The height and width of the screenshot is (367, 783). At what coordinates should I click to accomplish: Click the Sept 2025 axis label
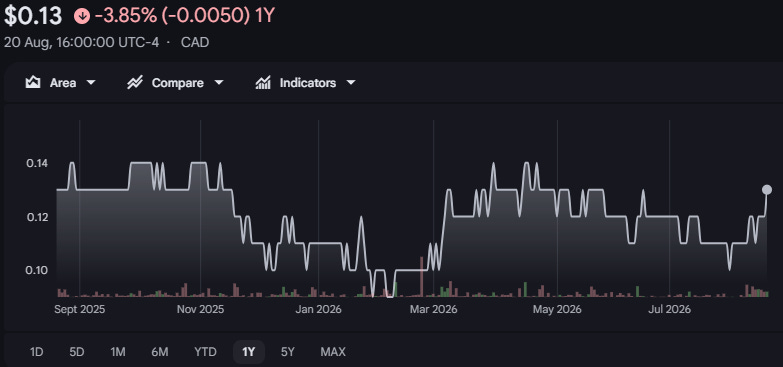pos(80,310)
